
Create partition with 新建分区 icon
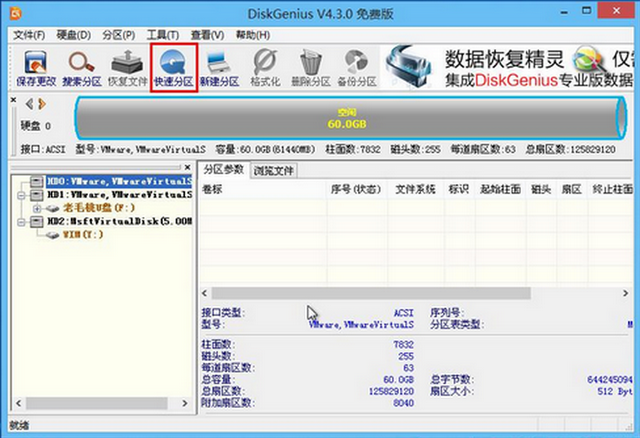pyautogui.click(x=219, y=68)
